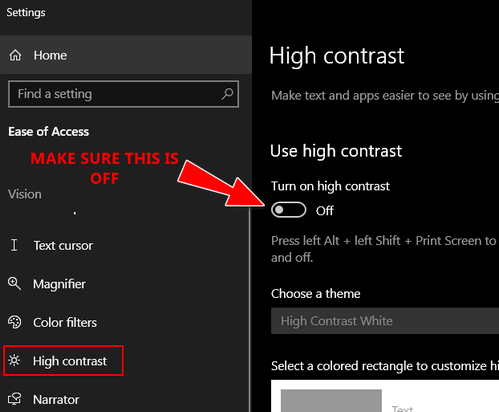Click the Home house icon

click(x=15, y=55)
